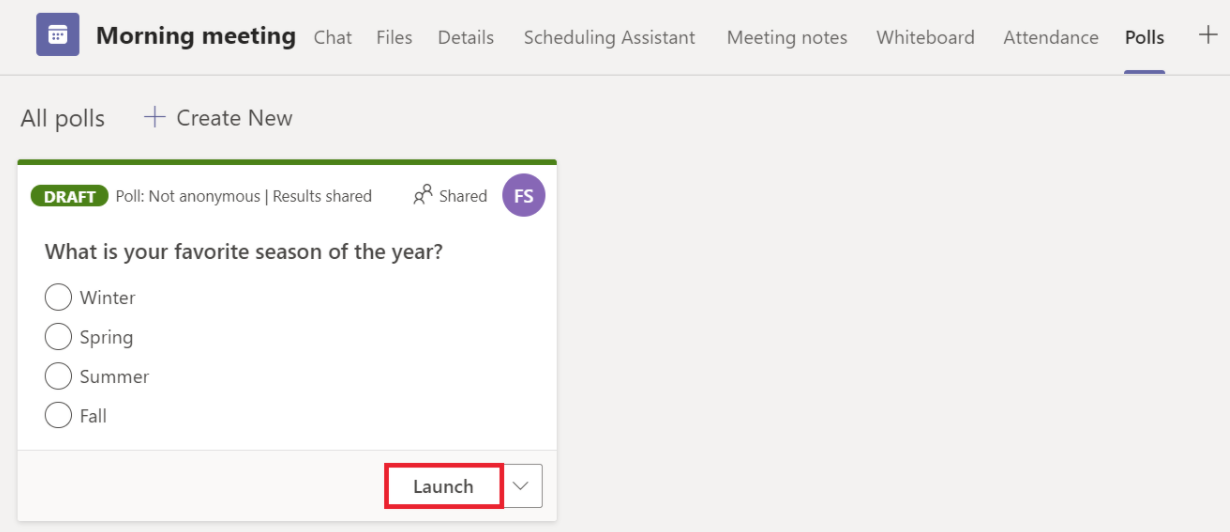The height and width of the screenshot is (532, 1230).
Task: Select the Spring radio option
Action: 58,337
